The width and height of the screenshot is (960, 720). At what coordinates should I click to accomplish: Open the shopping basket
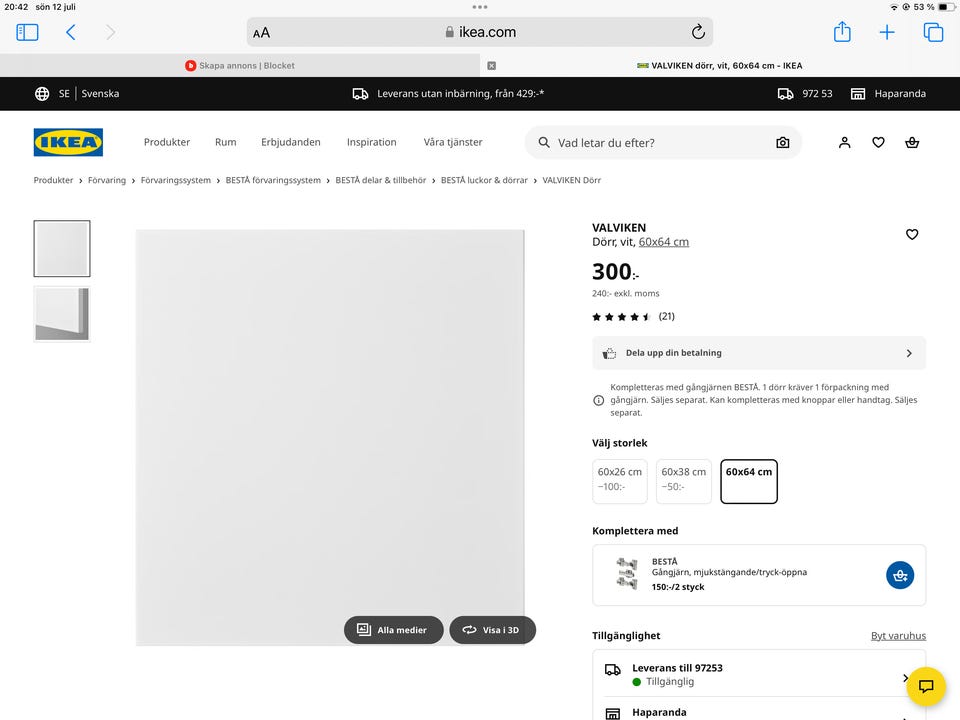pos(912,143)
